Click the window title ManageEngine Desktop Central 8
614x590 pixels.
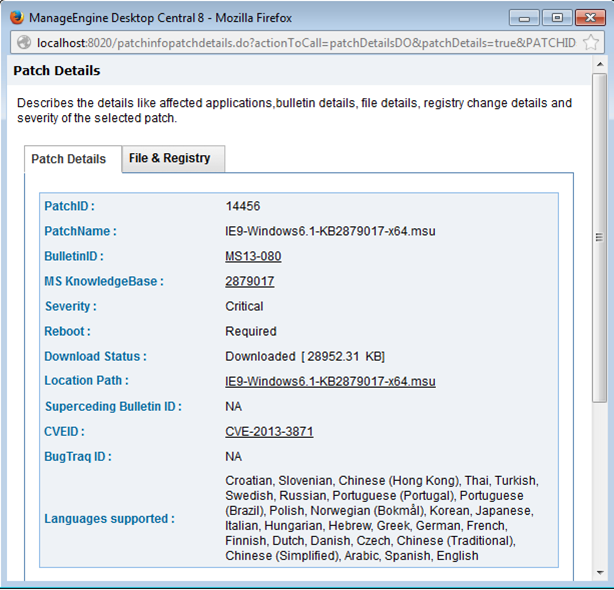click(x=160, y=18)
